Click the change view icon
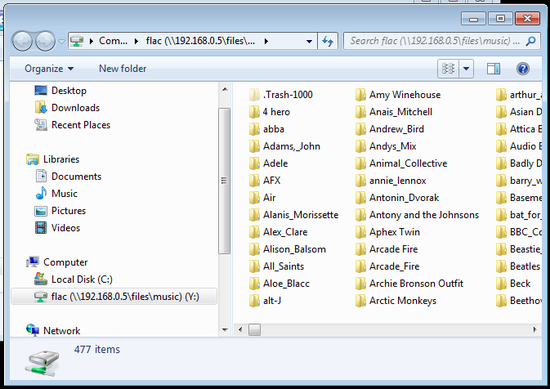The height and width of the screenshot is (389, 550). click(448, 68)
